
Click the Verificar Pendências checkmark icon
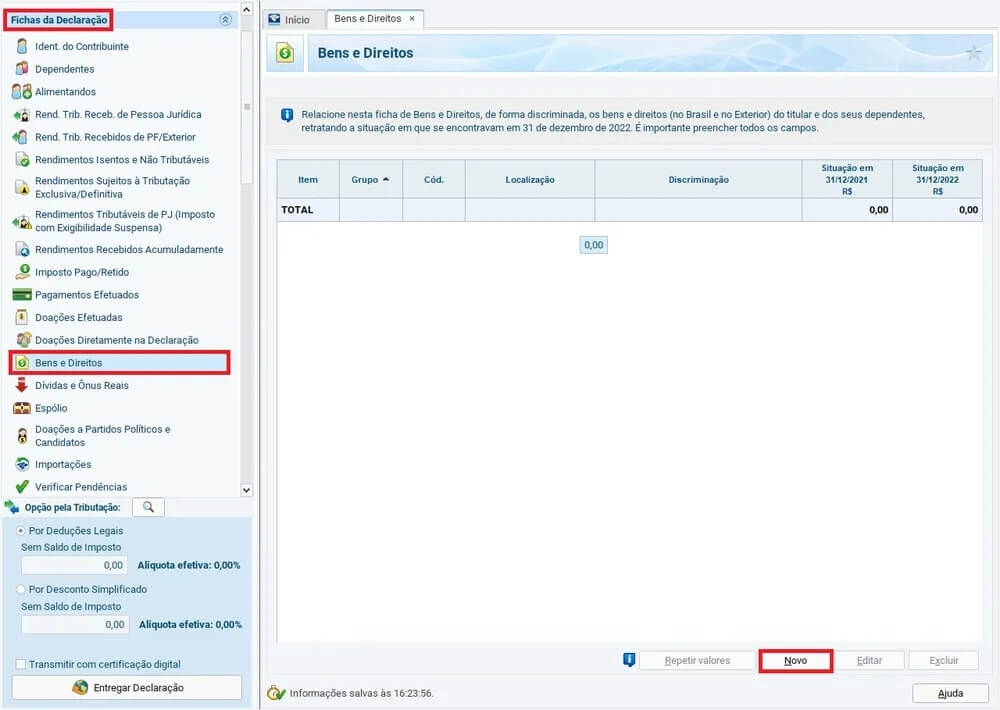click(x=20, y=484)
